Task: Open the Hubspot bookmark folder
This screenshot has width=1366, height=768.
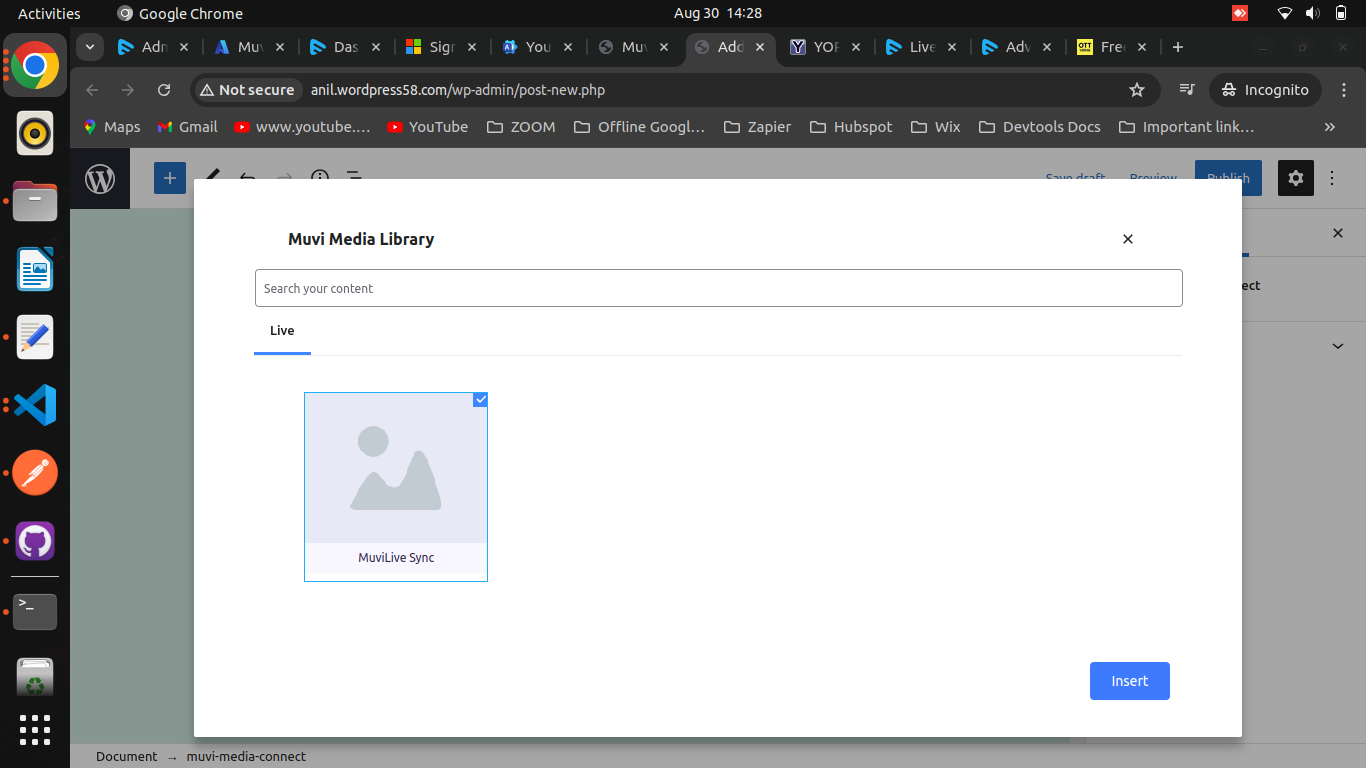Action: 853,127
